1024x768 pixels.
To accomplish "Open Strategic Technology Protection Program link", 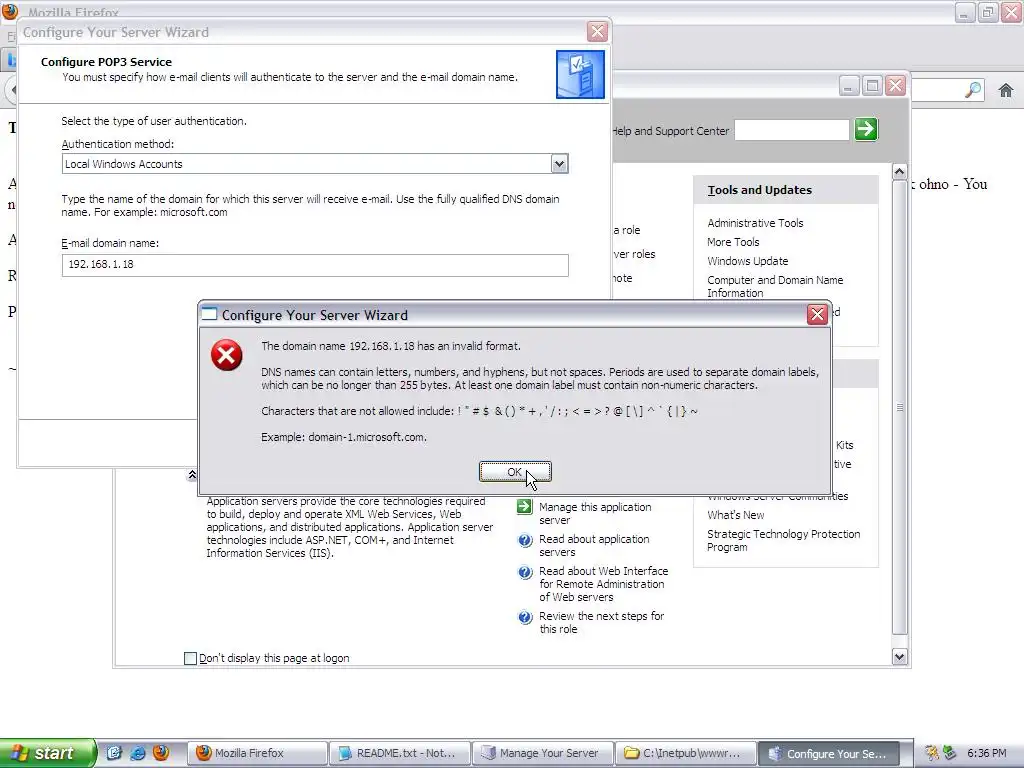I will tap(784, 540).
